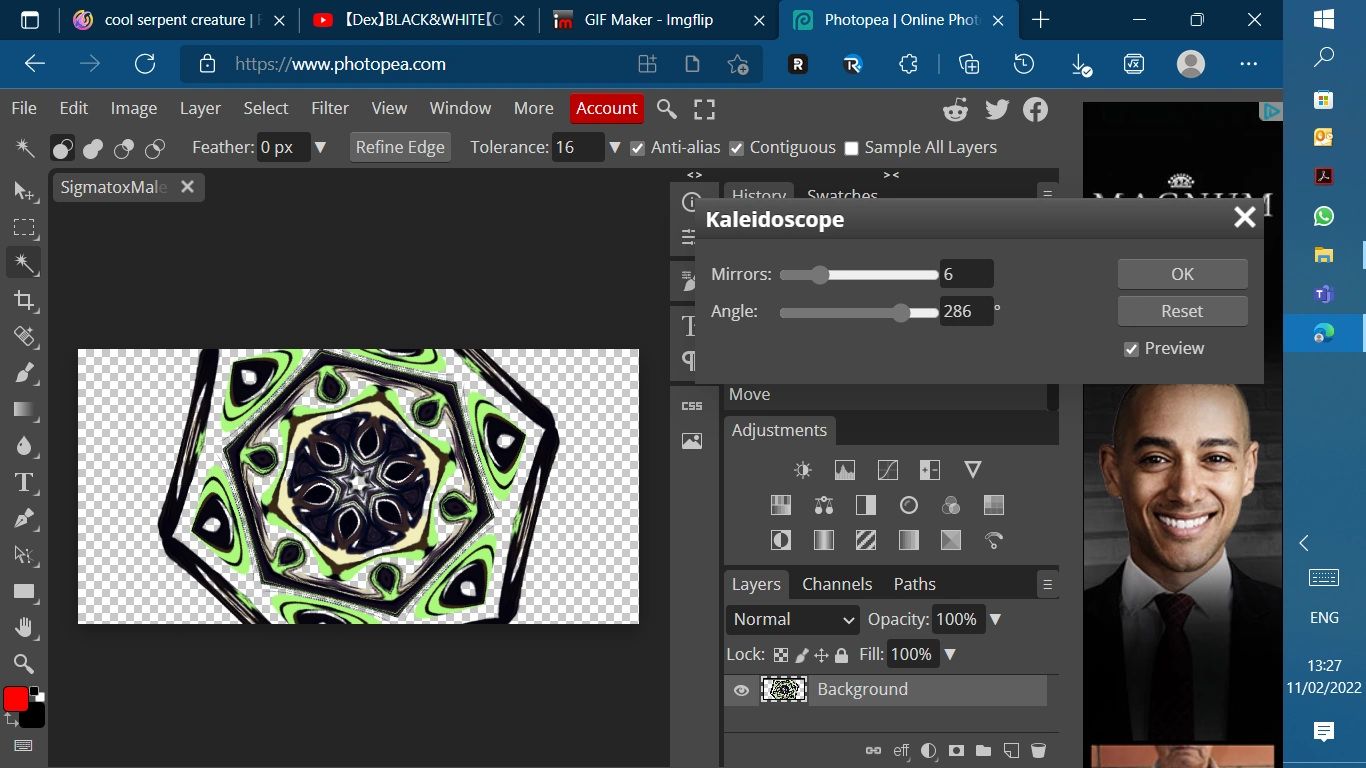Select the Paint Bucket blur drop tool

[x=24, y=446]
